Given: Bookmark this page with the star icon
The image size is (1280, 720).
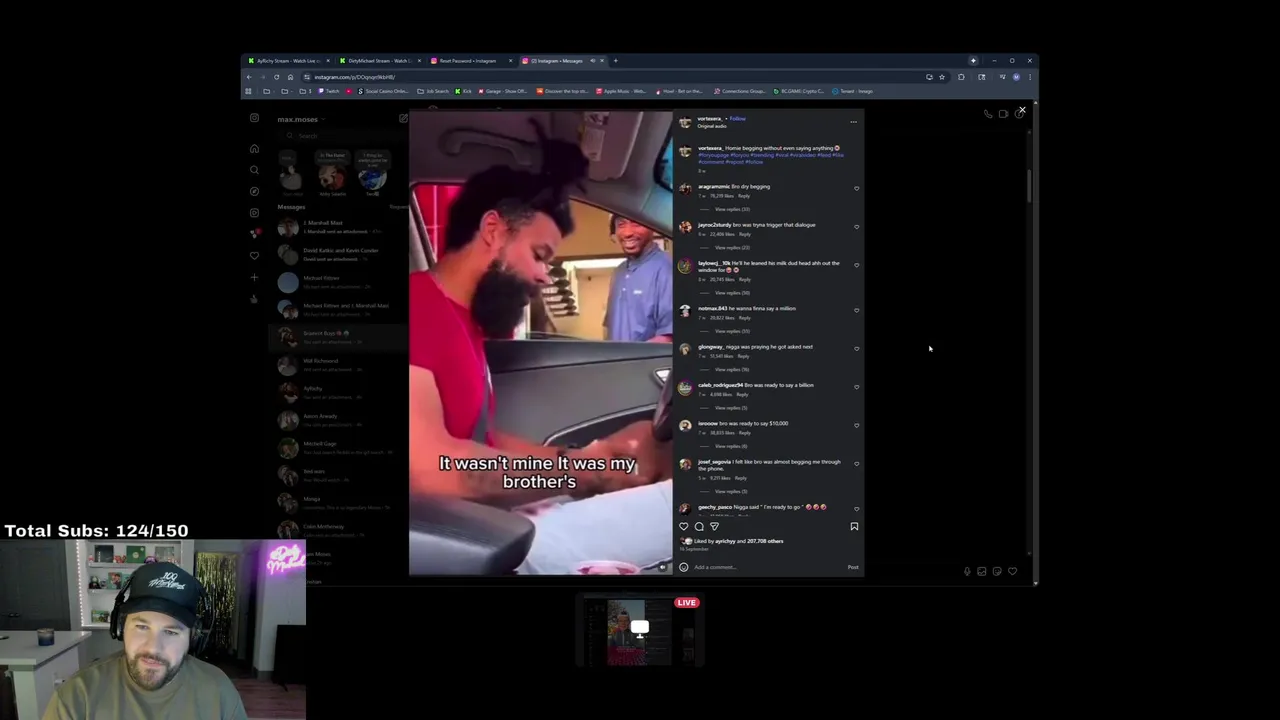Looking at the screenshot, I should (941, 77).
